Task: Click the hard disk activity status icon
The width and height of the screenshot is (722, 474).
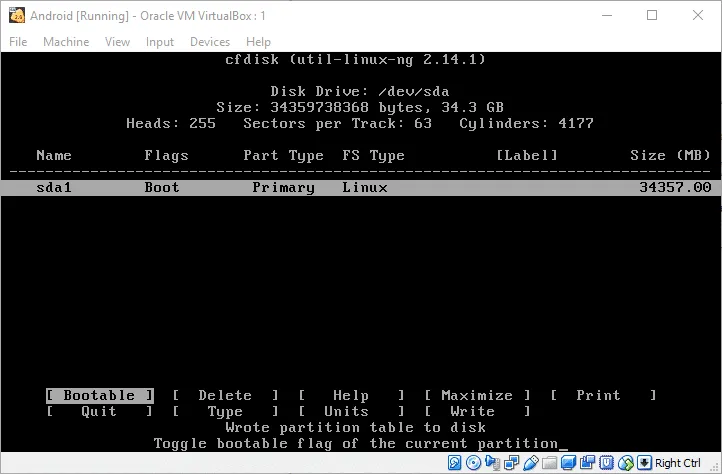Action: tap(455, 462)
